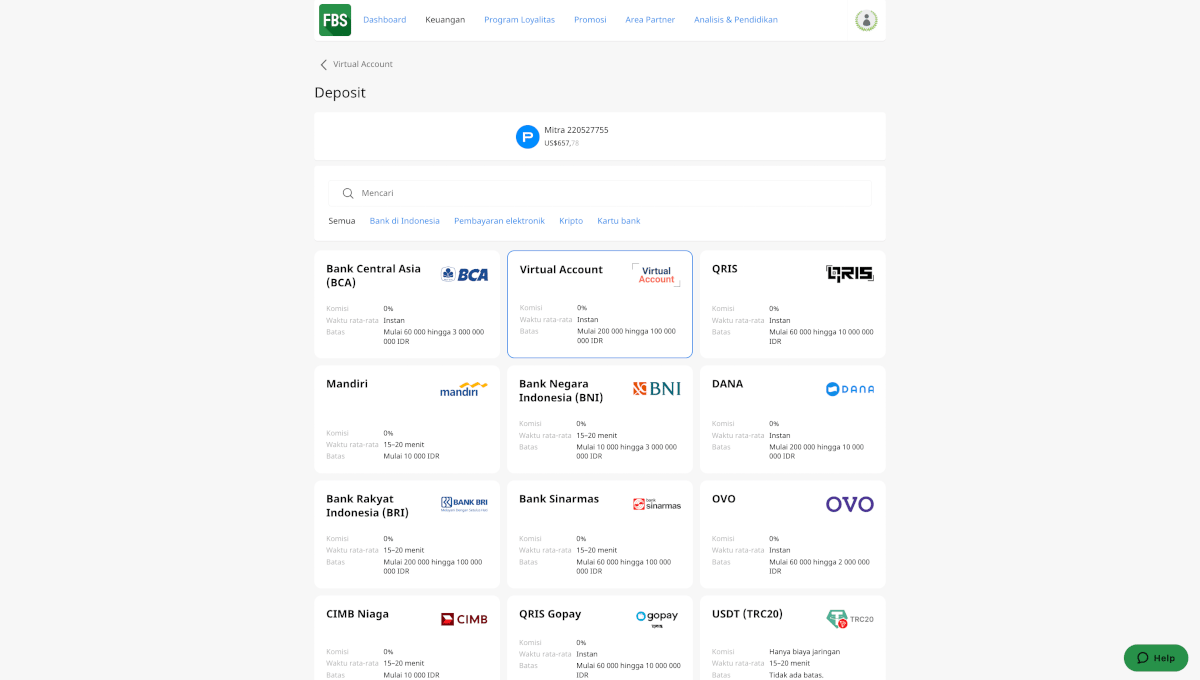1200x680 pixels.
Task: Click the search magnifier icon
Action: point(348,194)
